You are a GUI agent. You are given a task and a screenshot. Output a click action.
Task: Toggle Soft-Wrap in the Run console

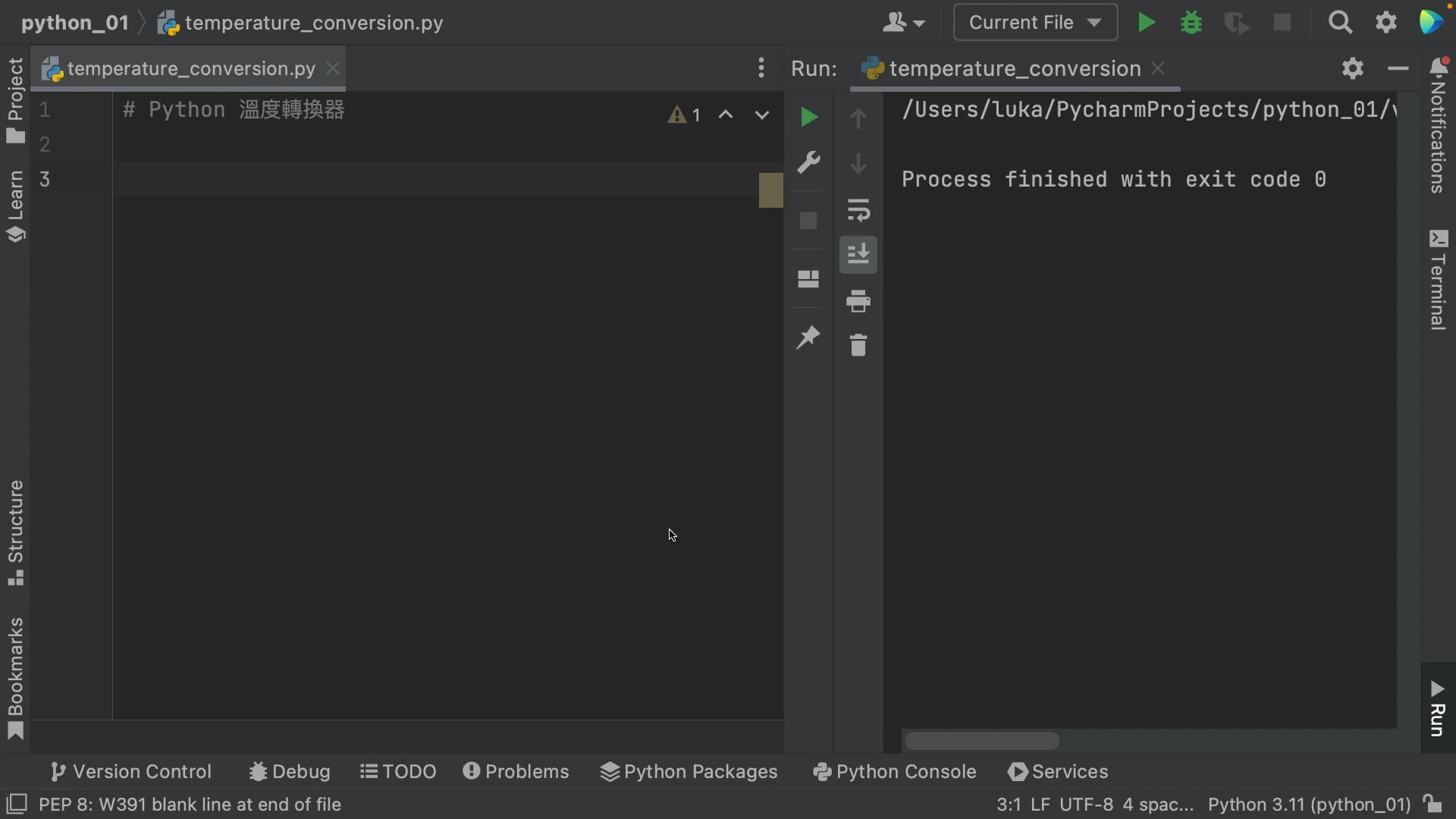click(x=858, y=210)
